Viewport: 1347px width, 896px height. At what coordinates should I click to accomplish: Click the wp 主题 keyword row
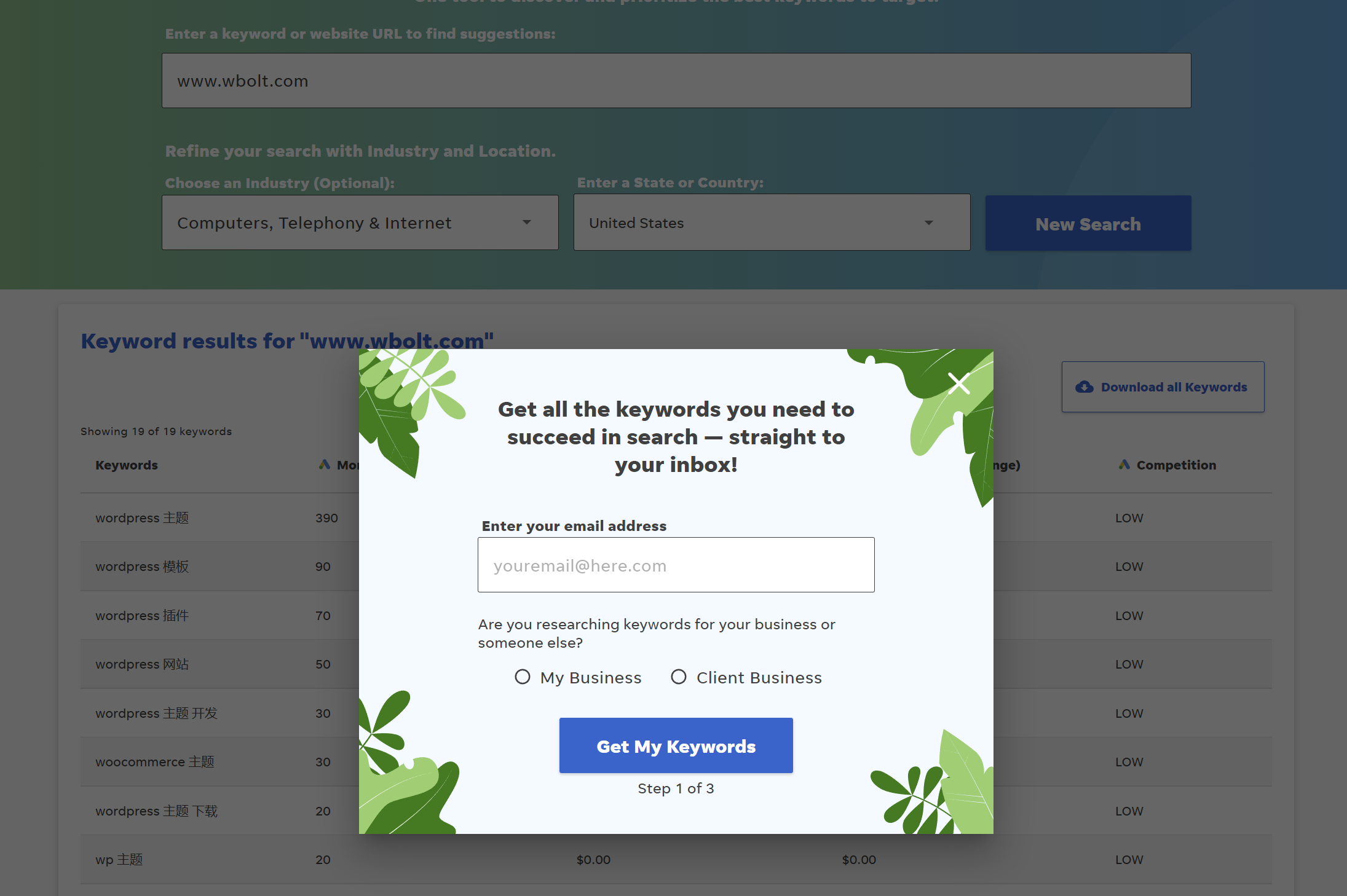(x=676, y=860)
